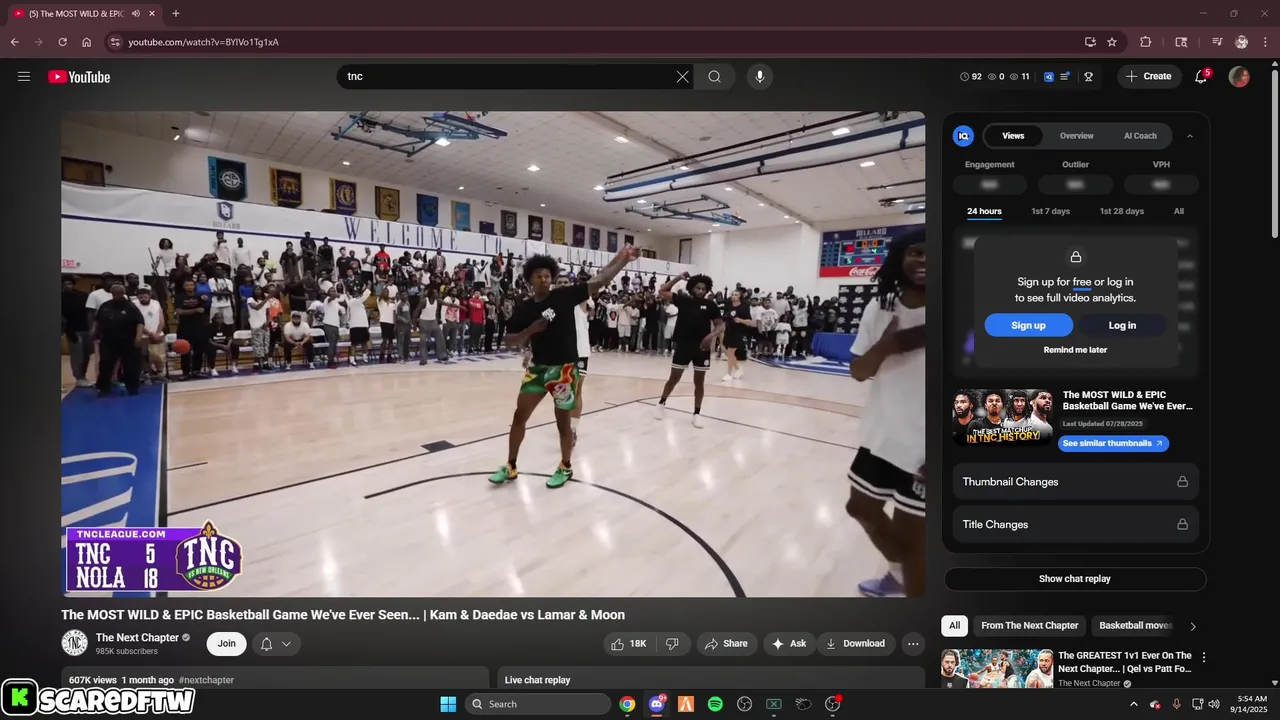Click the Download button
This screenshot has height=720, width=1280.
pyautogui.click(x=856, y=644)
